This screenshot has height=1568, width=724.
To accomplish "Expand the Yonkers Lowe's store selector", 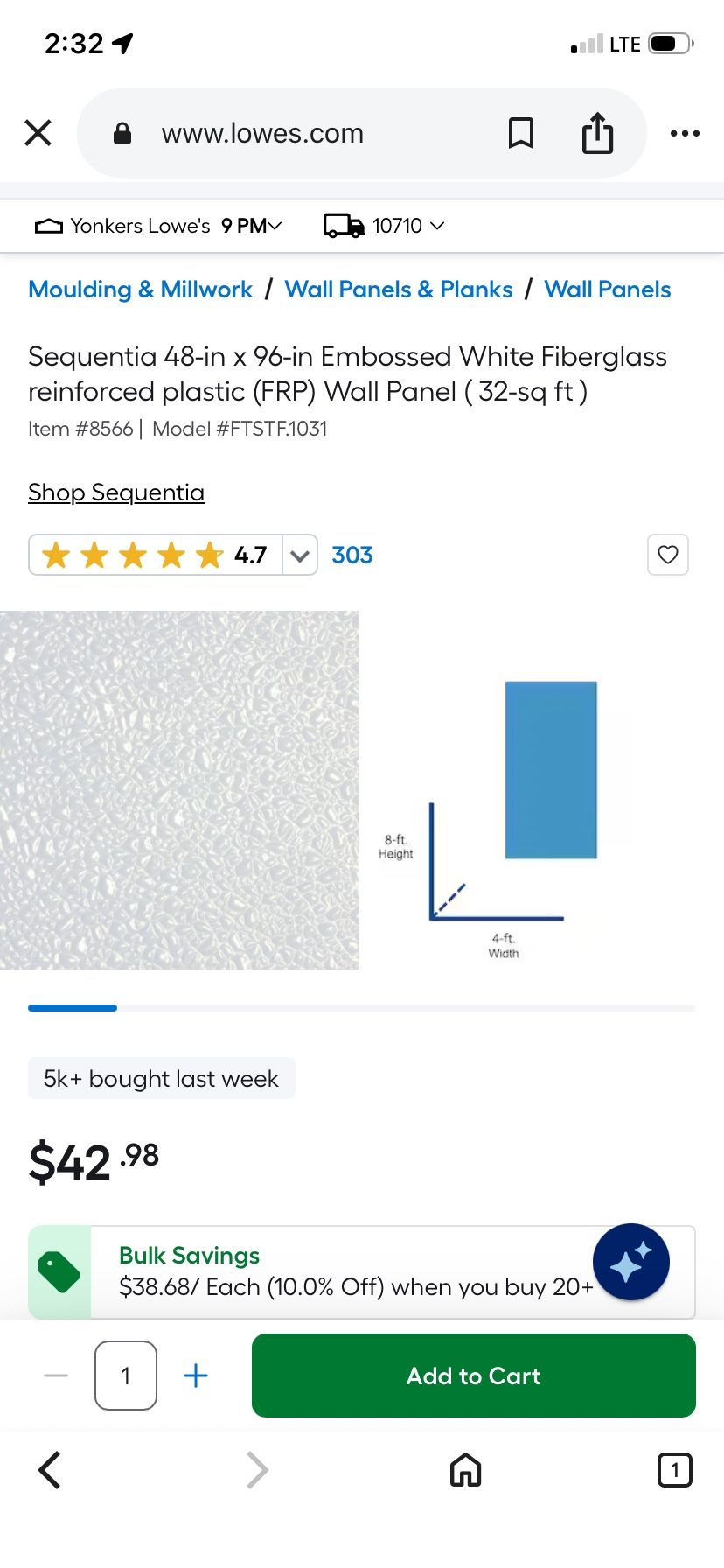I will [158, 226].
